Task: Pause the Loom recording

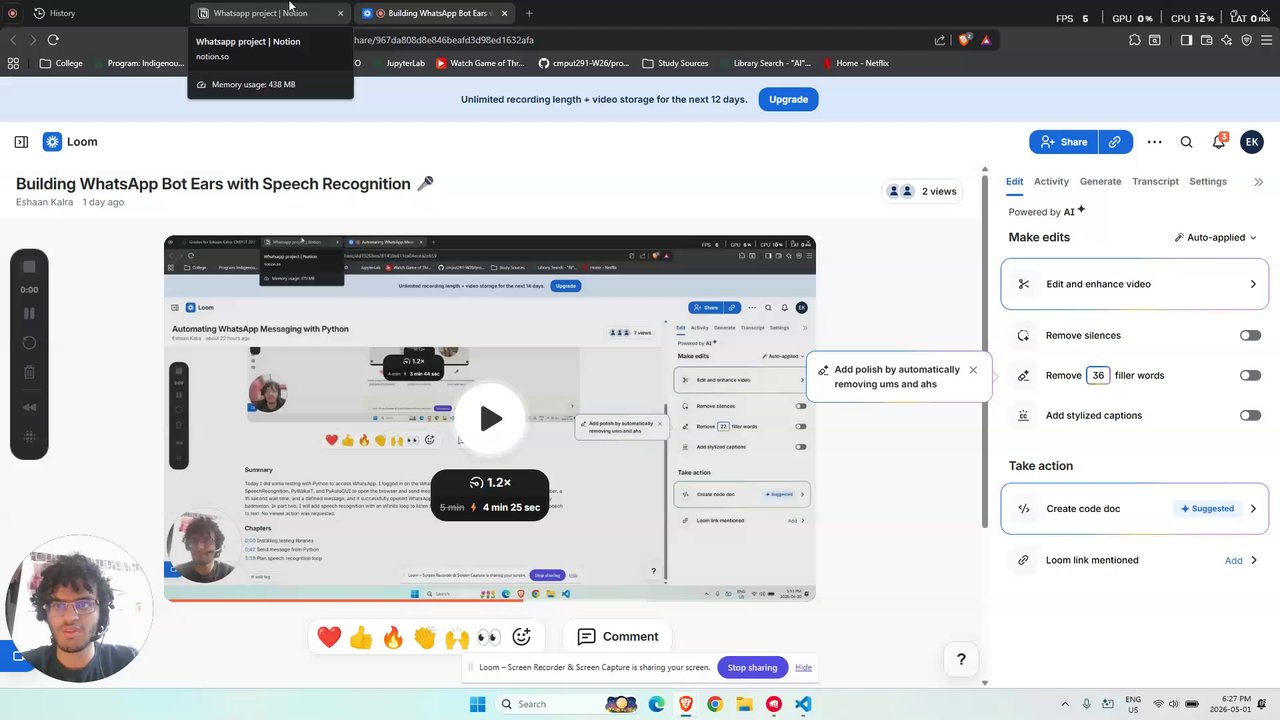Action: (x=29, y=313)
